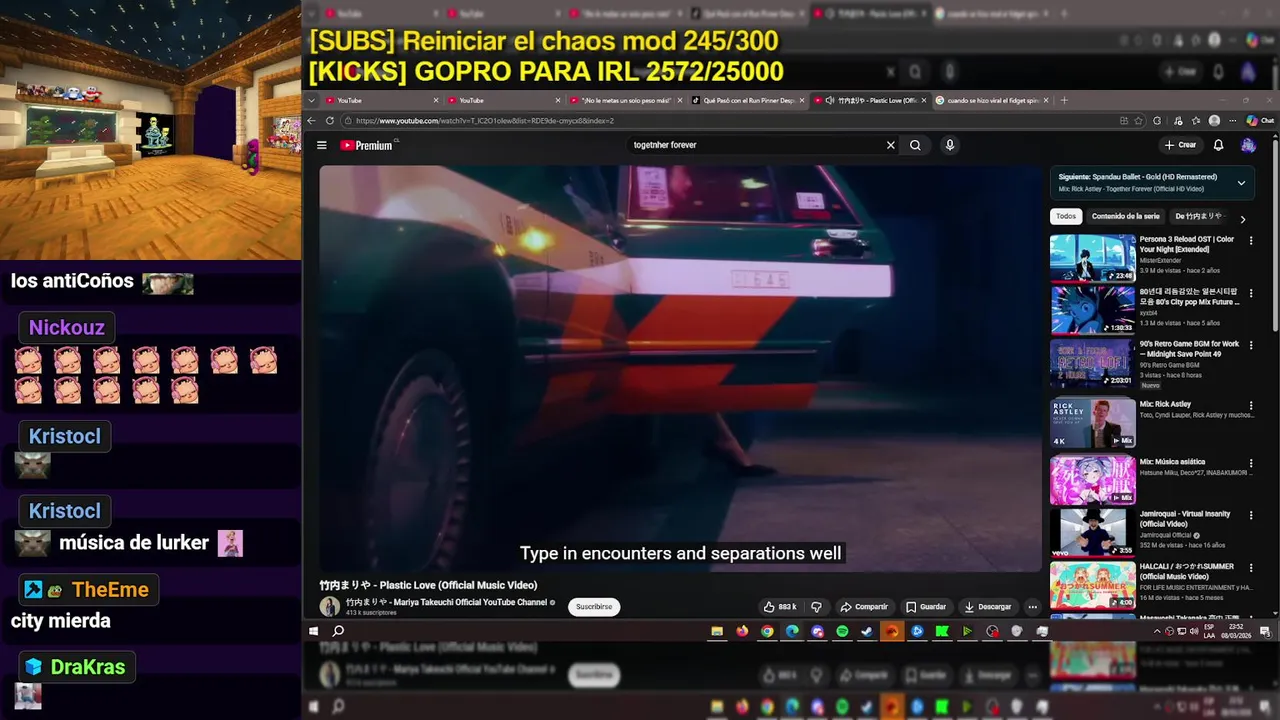1280x720 pixels.
Task: Select the 'Todos' filter chip
Action: (x=1066, y=216)
